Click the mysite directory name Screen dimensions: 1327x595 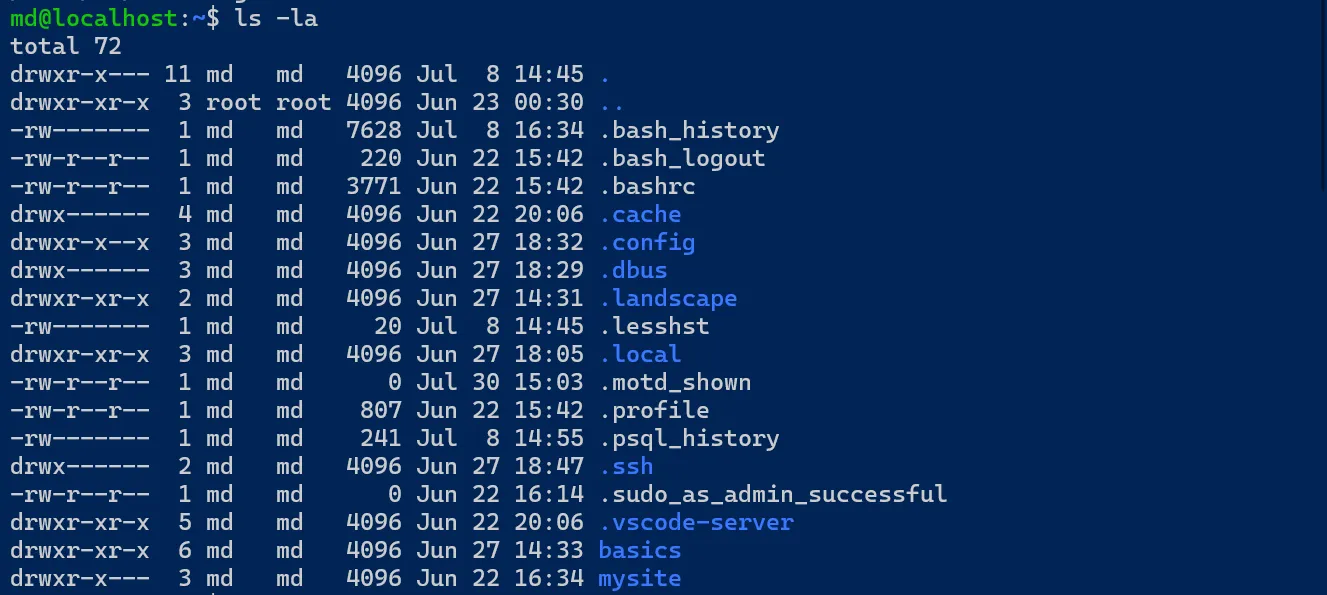tap(639, 579)
